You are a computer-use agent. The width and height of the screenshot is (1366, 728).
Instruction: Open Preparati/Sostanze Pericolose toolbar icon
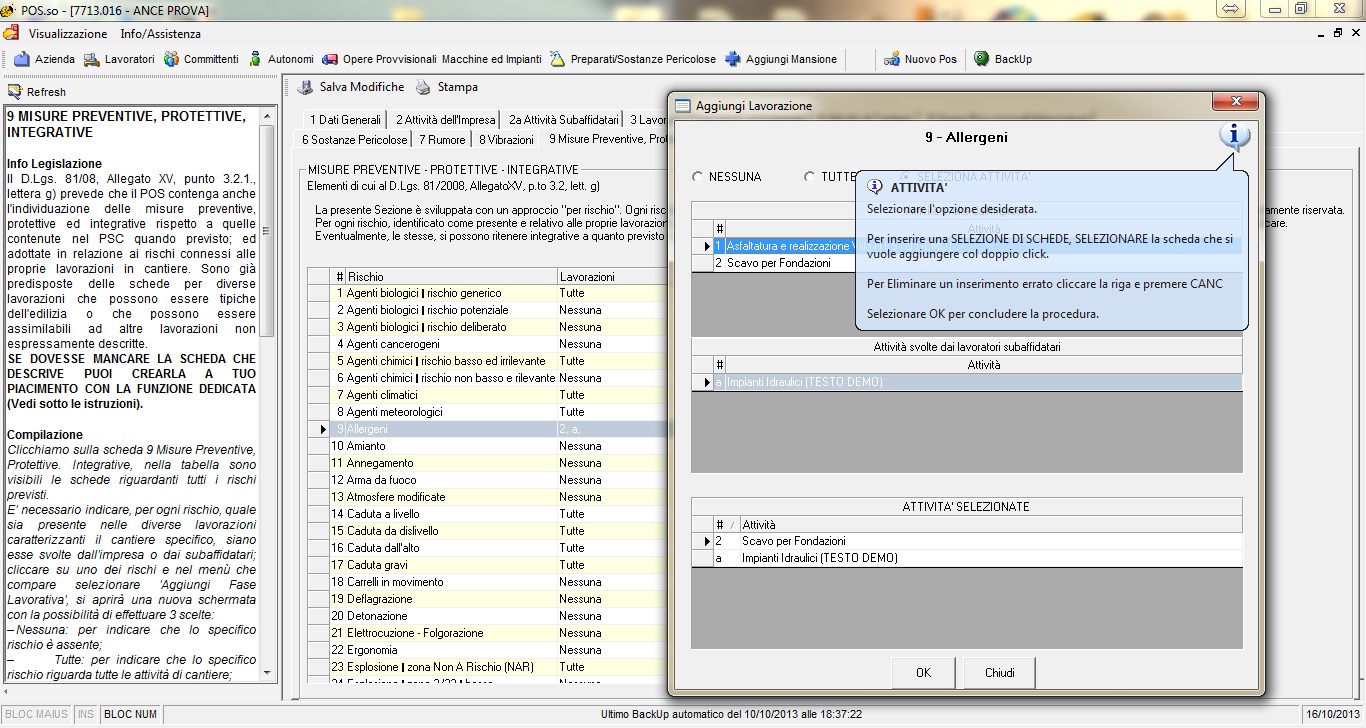click(x=557, y=59)
